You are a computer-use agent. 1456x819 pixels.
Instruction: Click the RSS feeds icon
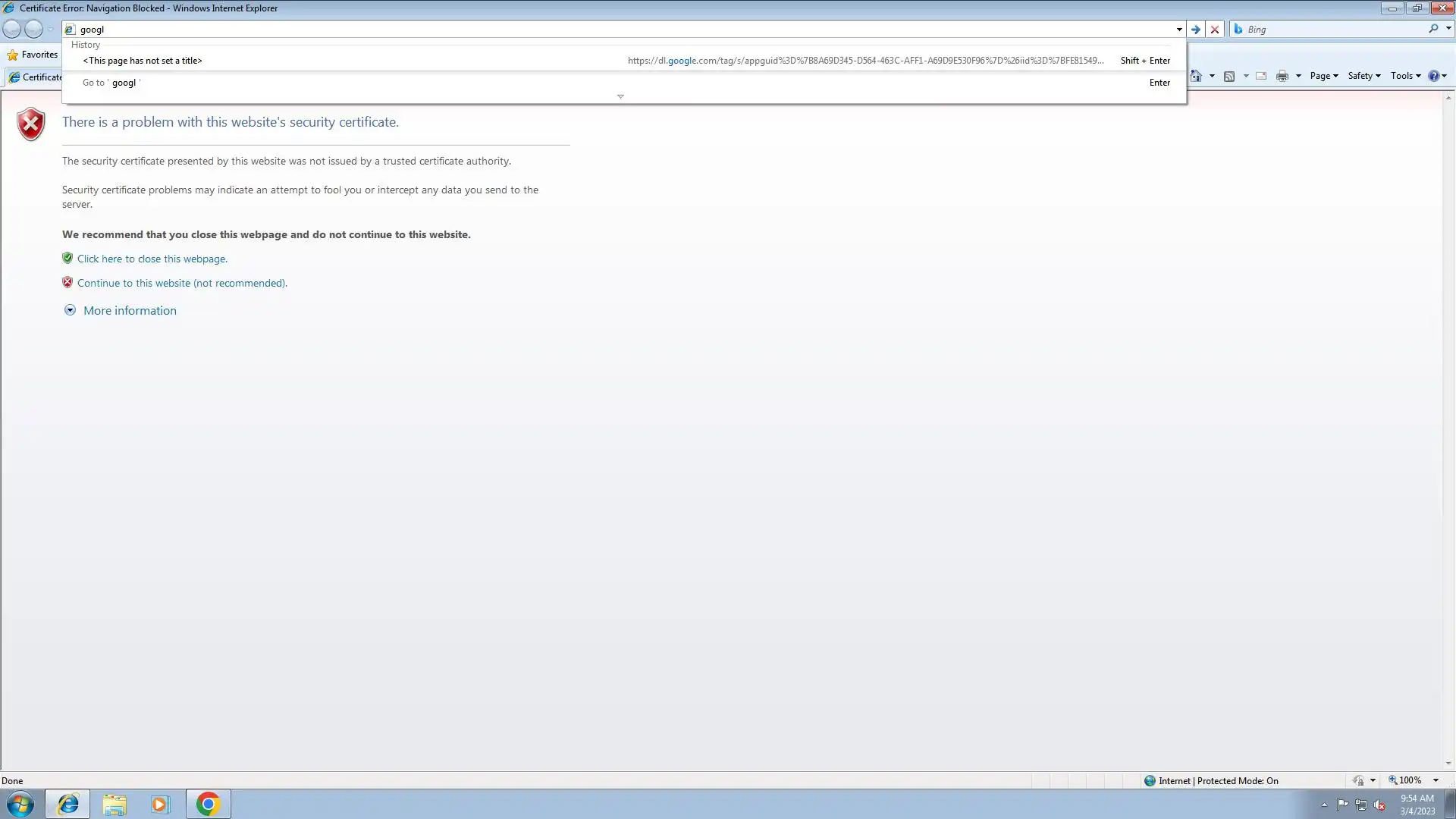1229,76
